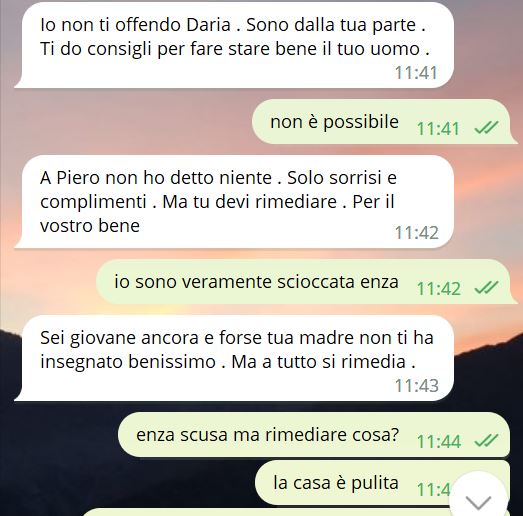
Task: Click double-check icon beside 'io sono veramente scioccata enza'
Action: pyautogui.click(x=486, y=288)
